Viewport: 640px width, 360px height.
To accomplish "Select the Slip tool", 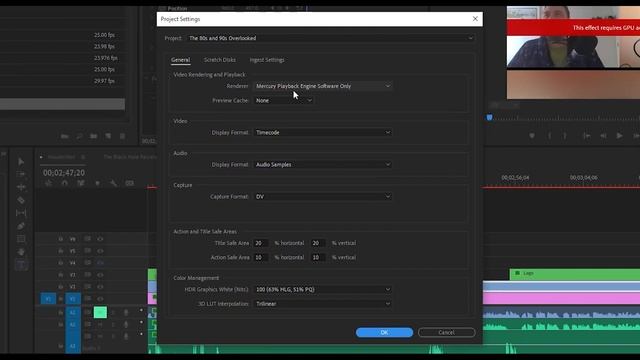I will pyautogui.click(x=21, y=213).
